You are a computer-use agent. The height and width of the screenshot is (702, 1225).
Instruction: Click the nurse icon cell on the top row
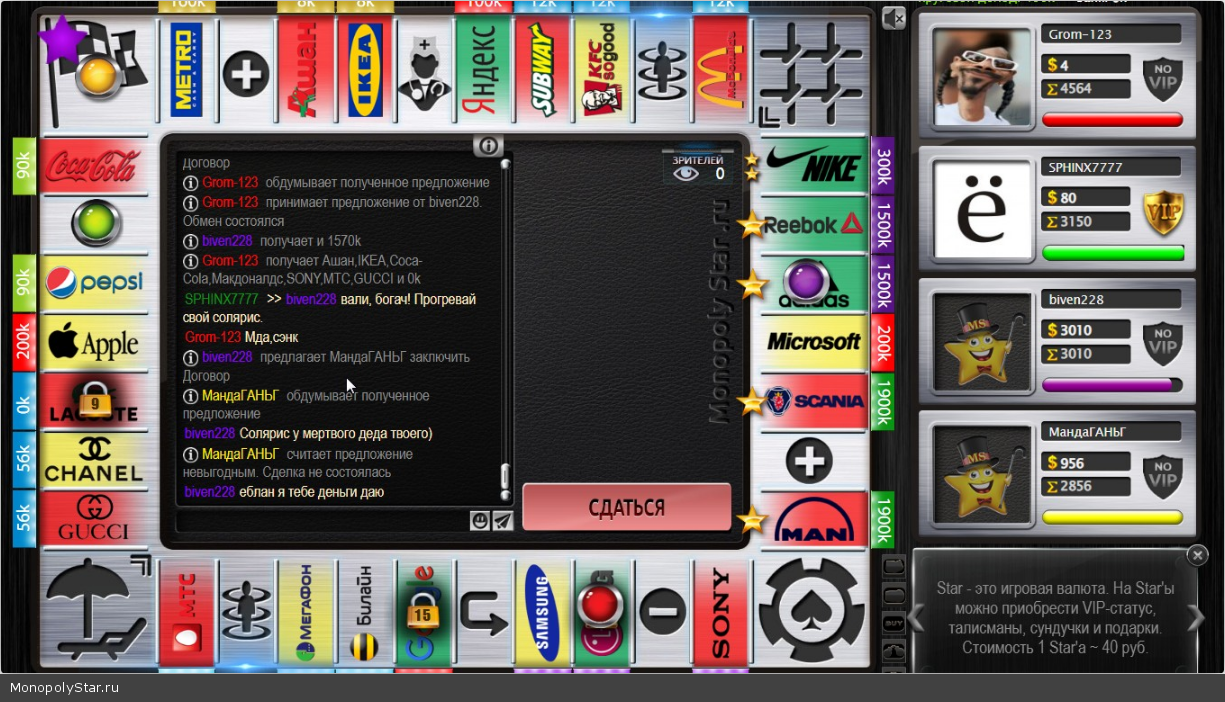[x=424, y=71]
